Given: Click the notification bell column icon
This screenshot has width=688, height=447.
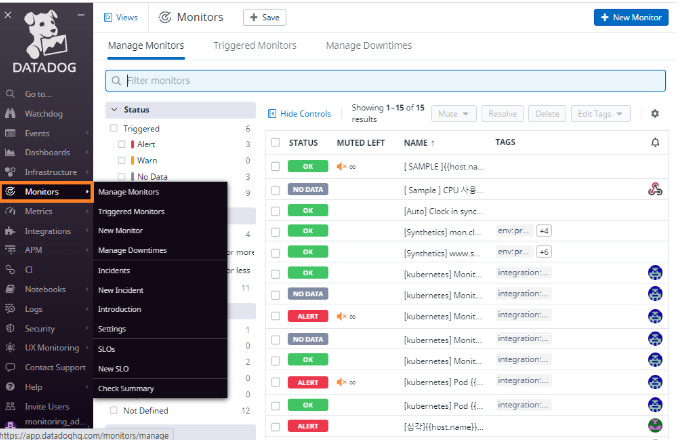Looking at the screenshot, I should point(655,143).
